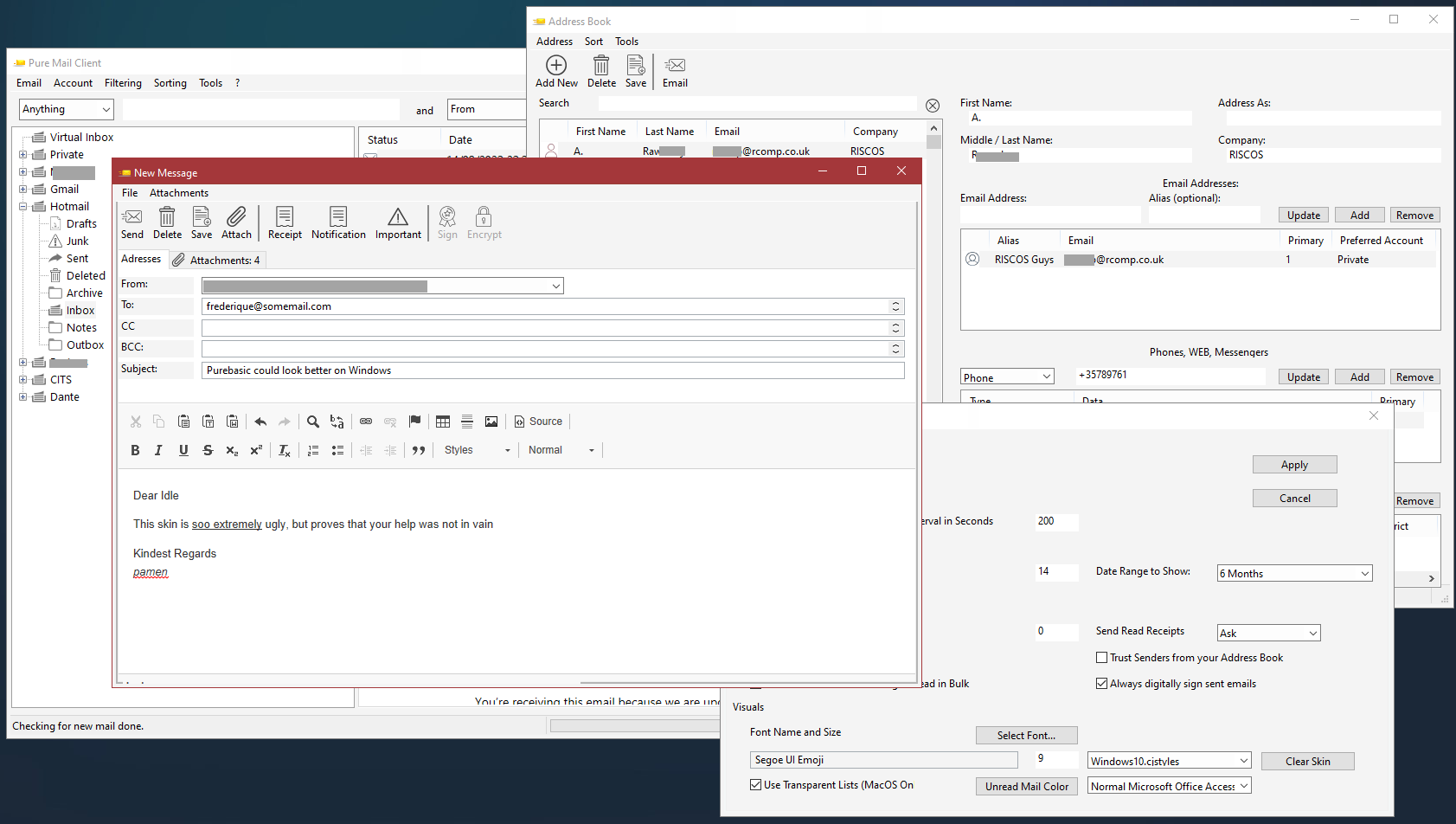Open Attachments menu in New Message
Viewport: 1456px width, 824px height.
[x=178, y=193]
